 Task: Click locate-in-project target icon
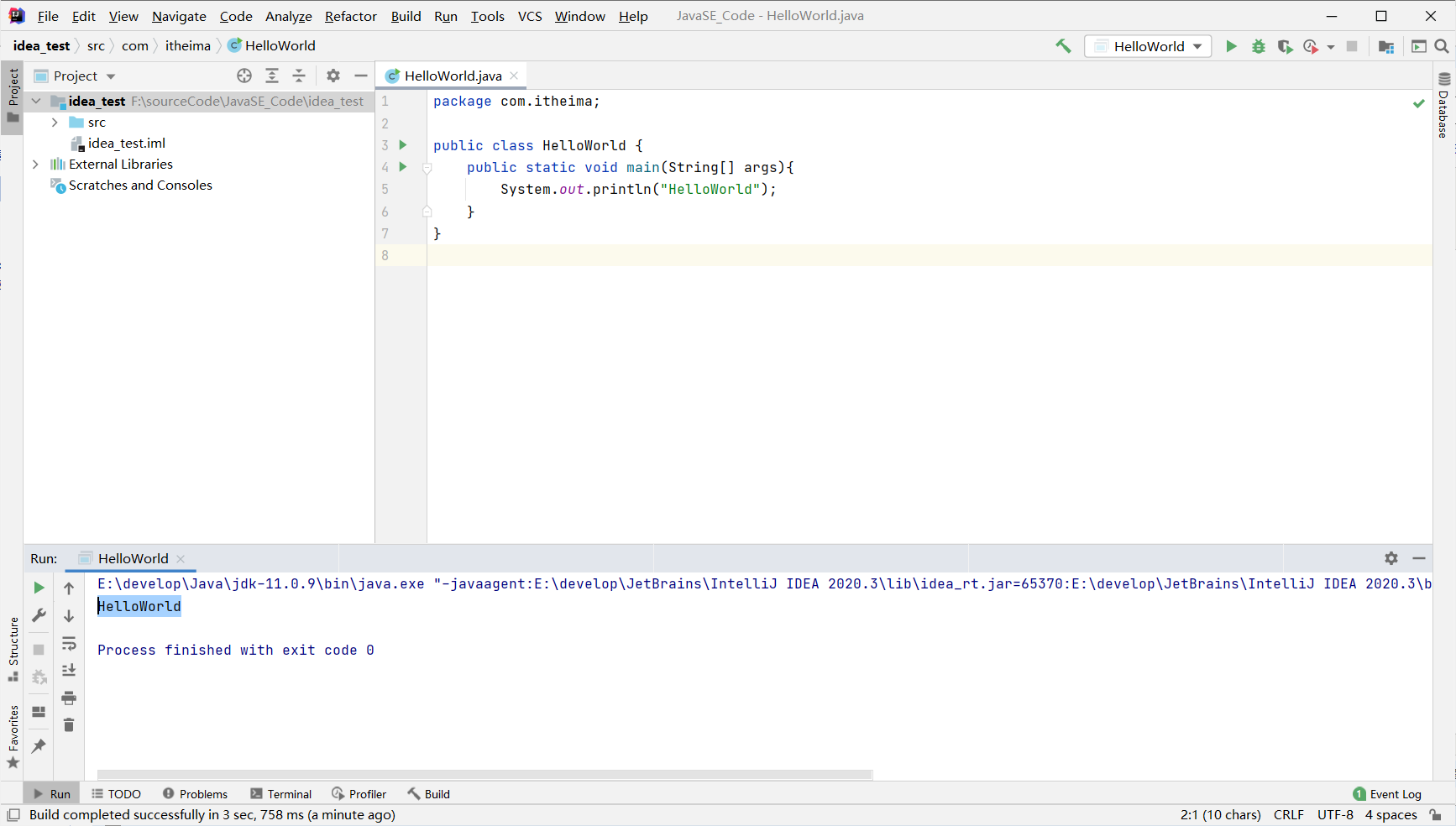tap(244, 76)
